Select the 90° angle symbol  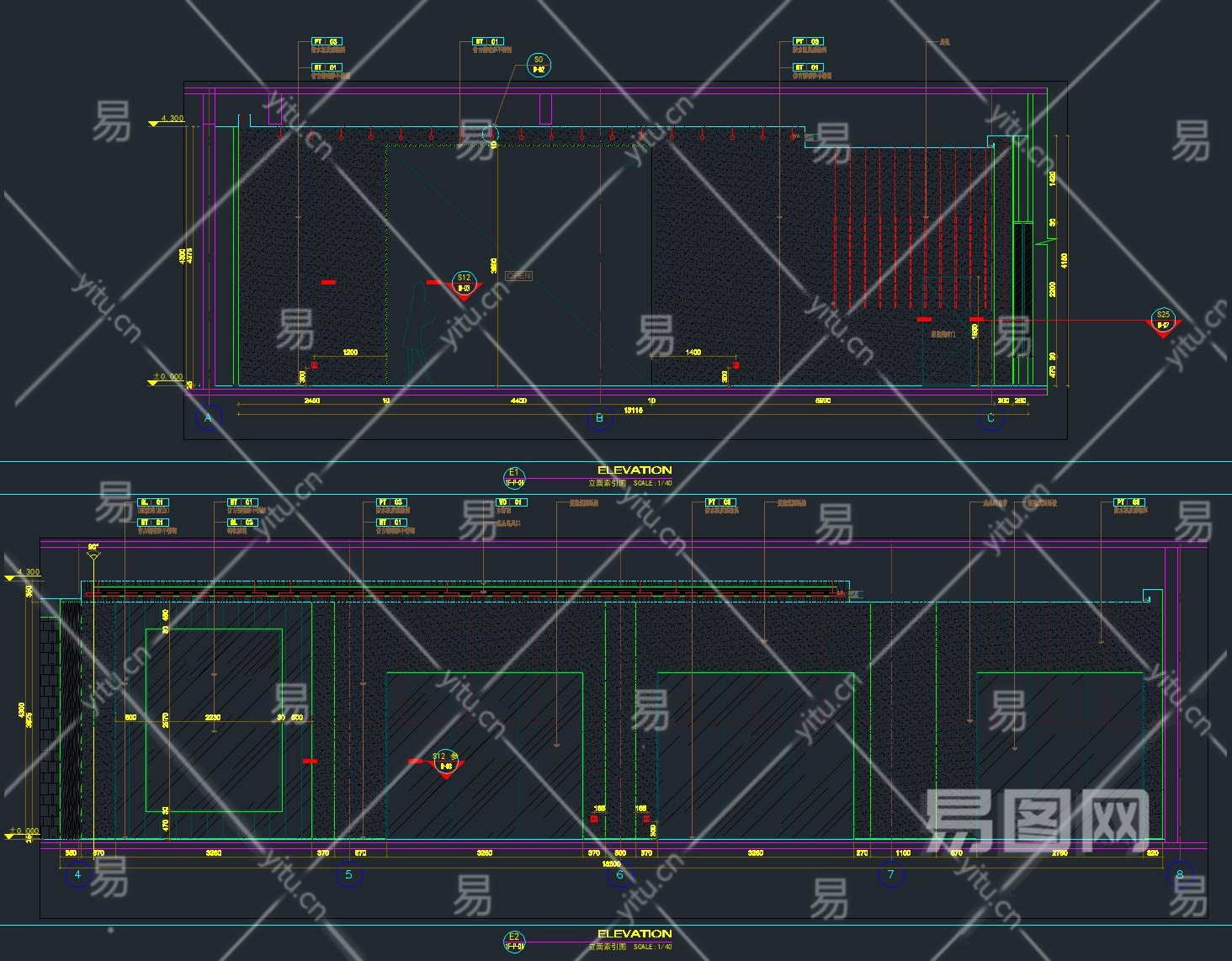93,550
